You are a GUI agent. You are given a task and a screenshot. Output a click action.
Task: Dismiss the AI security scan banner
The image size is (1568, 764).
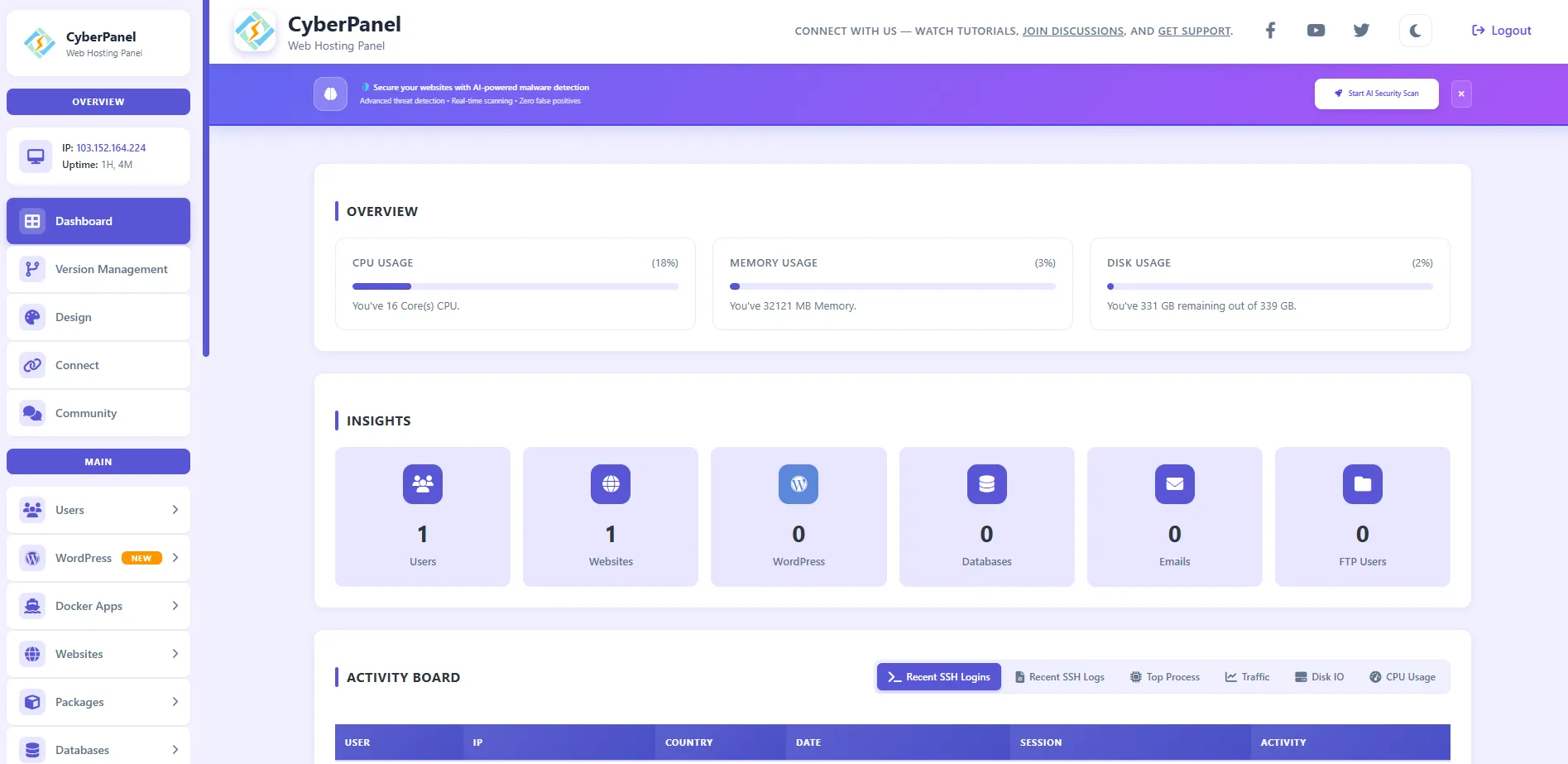[1461, 94]
